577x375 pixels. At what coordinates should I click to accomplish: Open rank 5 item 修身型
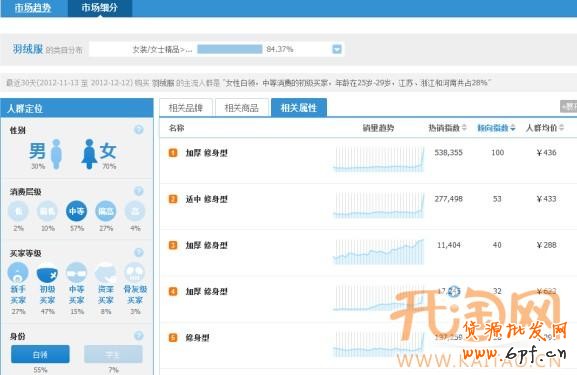click(198, 337)
